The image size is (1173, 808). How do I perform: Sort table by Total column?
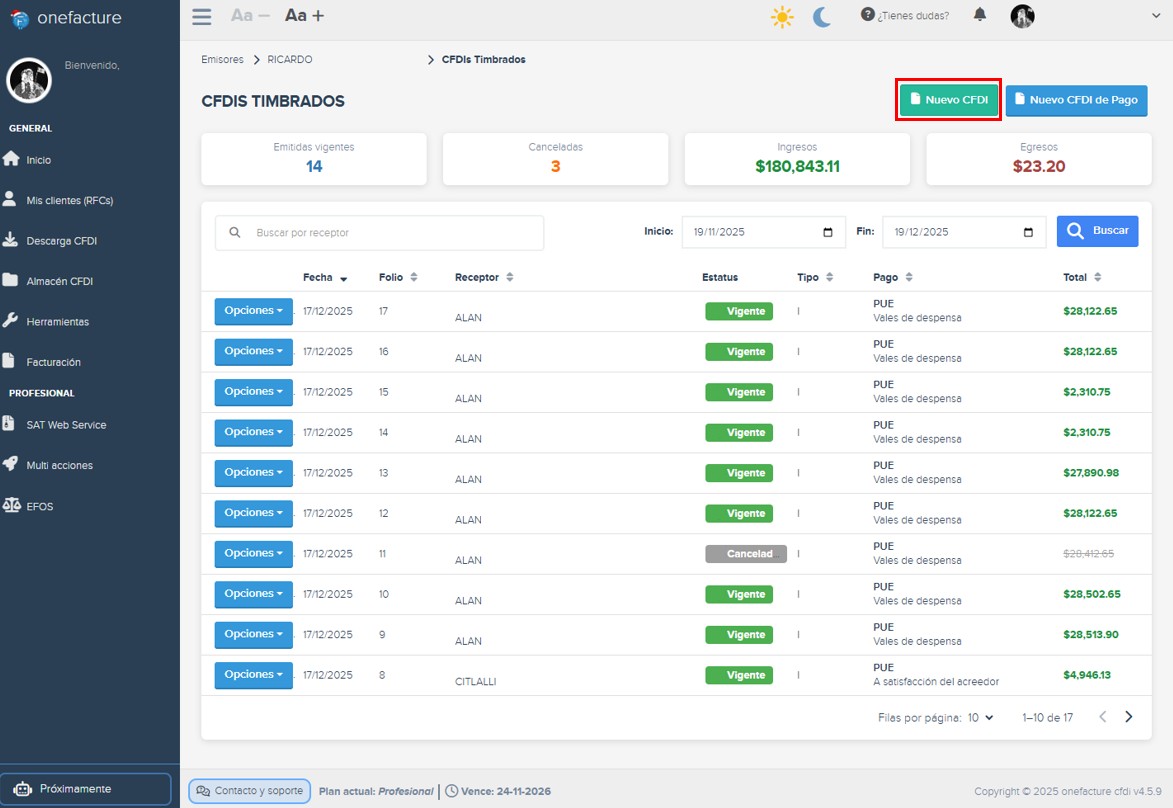(1080, 277)
